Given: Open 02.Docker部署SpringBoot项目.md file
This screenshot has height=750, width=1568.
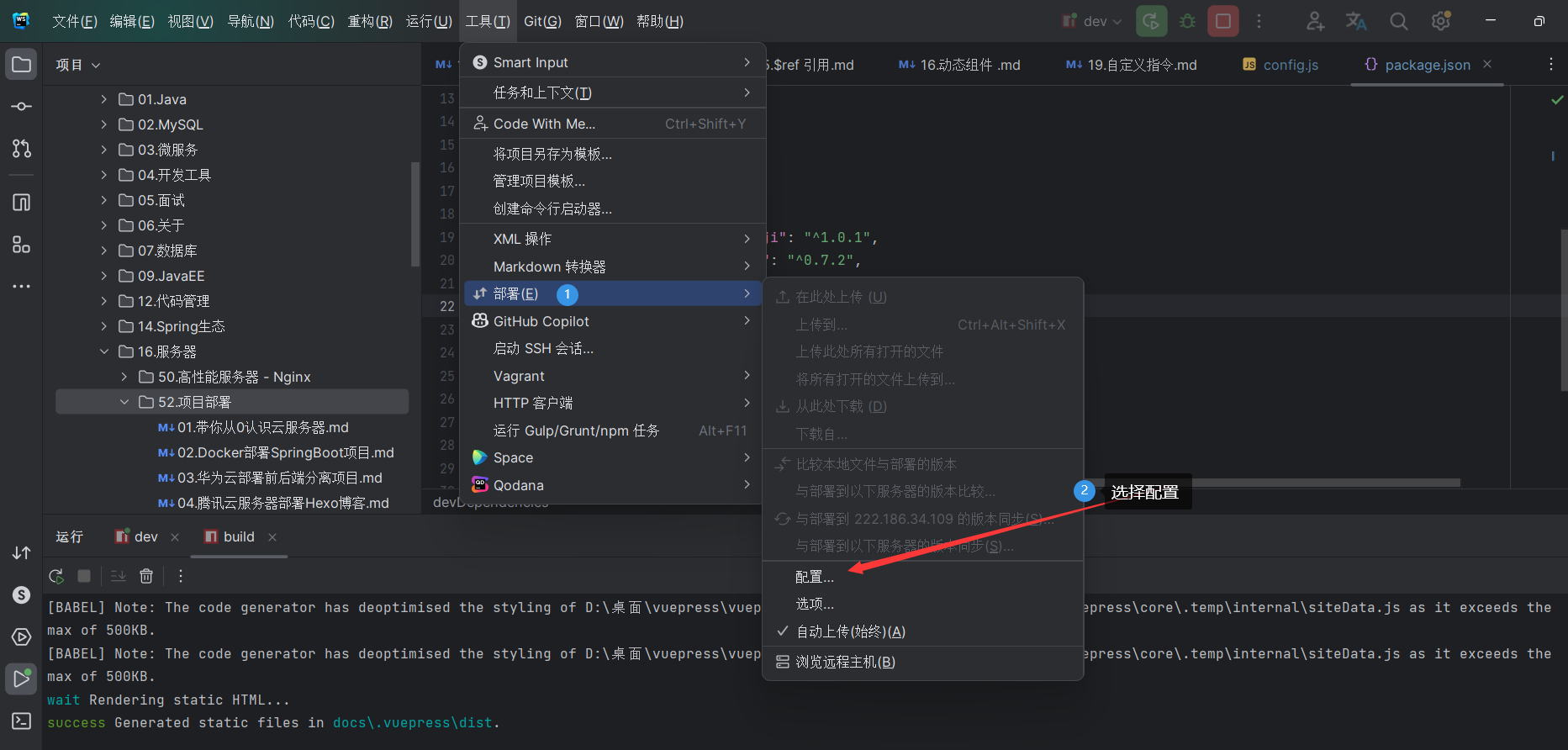Looking at the screenshot, I should (276, 452).
